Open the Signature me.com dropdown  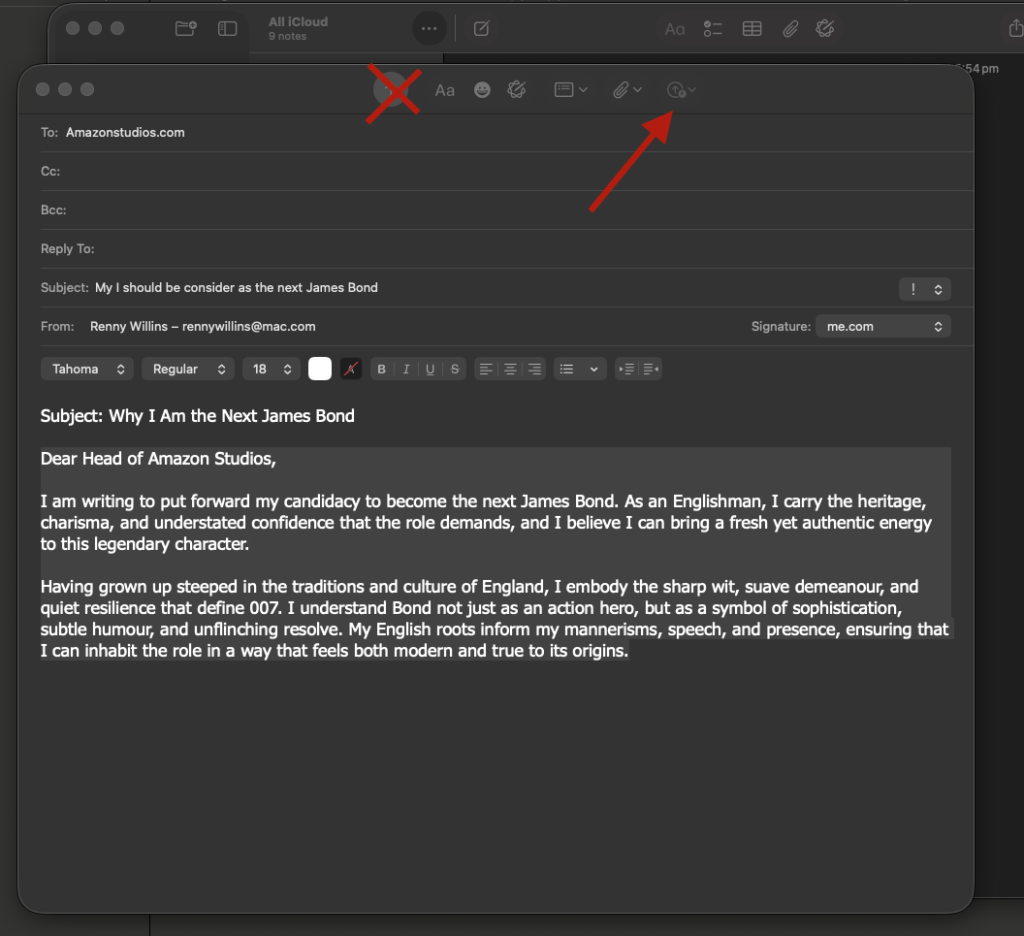pos(882,327)
